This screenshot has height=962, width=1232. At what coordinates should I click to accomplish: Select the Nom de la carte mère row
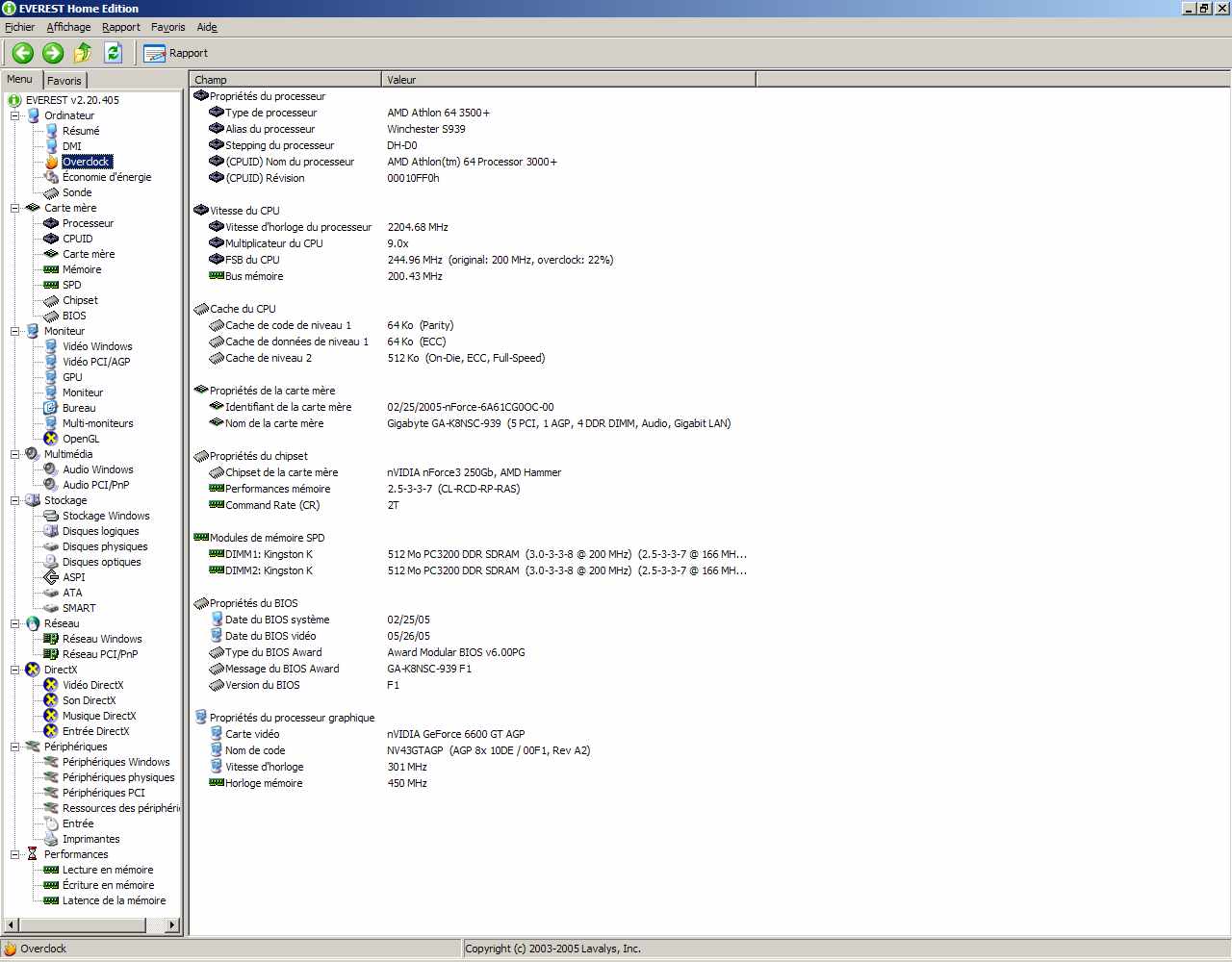[x=470, y=423]
